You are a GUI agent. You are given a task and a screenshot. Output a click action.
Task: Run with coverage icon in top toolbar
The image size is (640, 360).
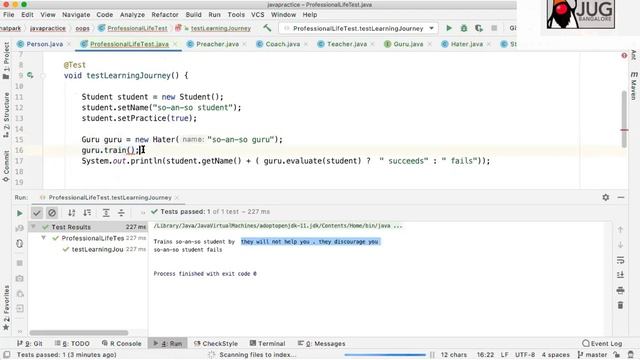tap(479, 28)
